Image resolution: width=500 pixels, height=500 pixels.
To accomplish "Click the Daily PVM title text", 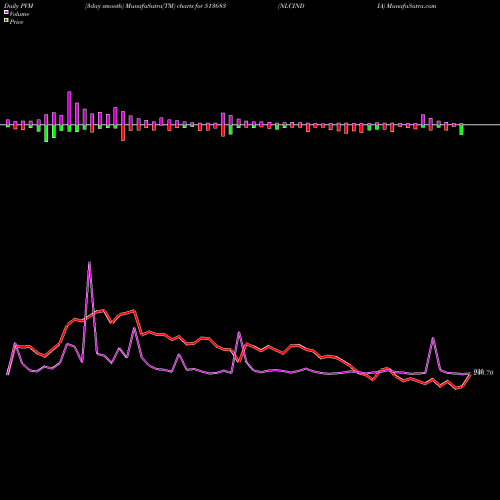I will 19,6.
